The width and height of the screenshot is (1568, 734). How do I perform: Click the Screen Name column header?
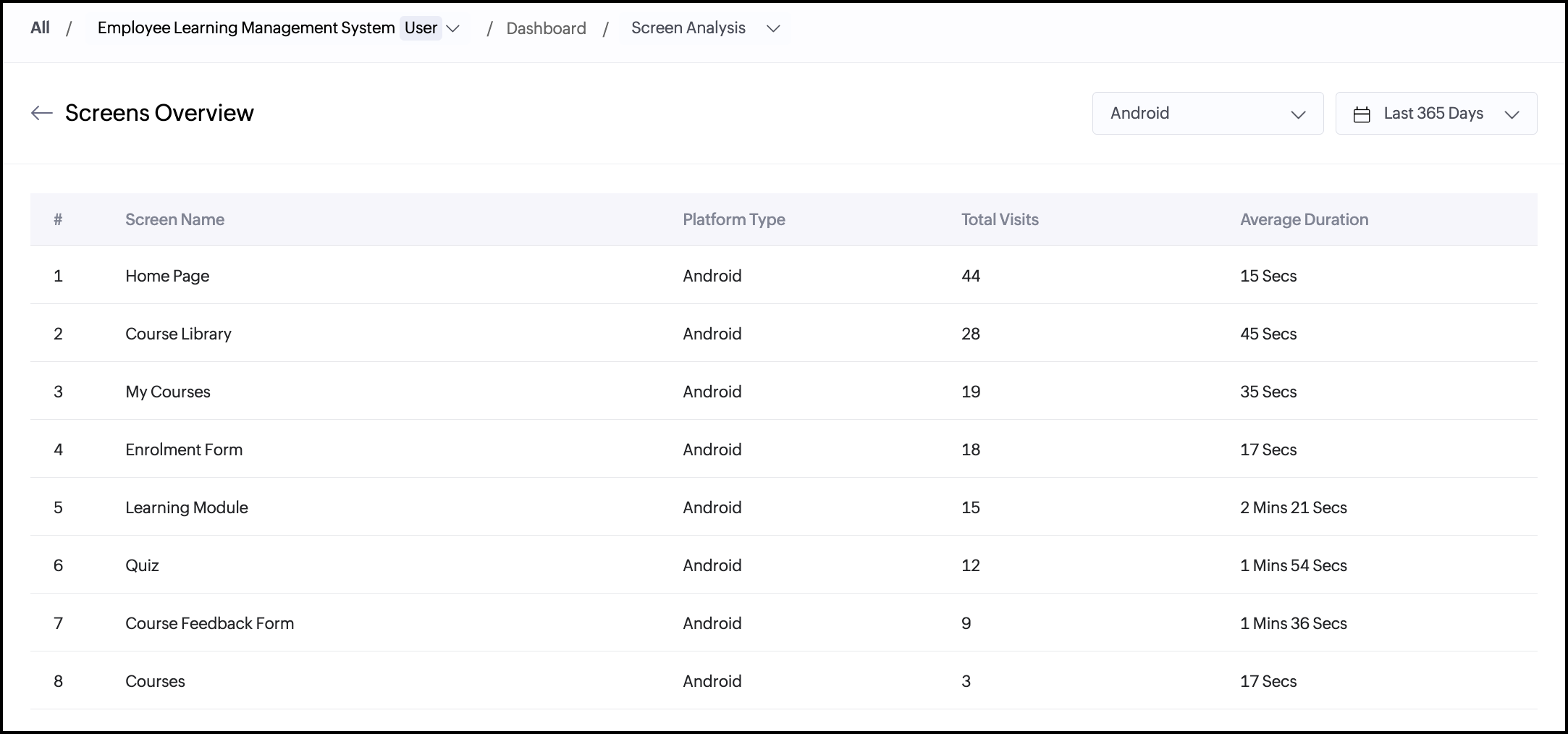pyautogui.click(x=174, y=219)
